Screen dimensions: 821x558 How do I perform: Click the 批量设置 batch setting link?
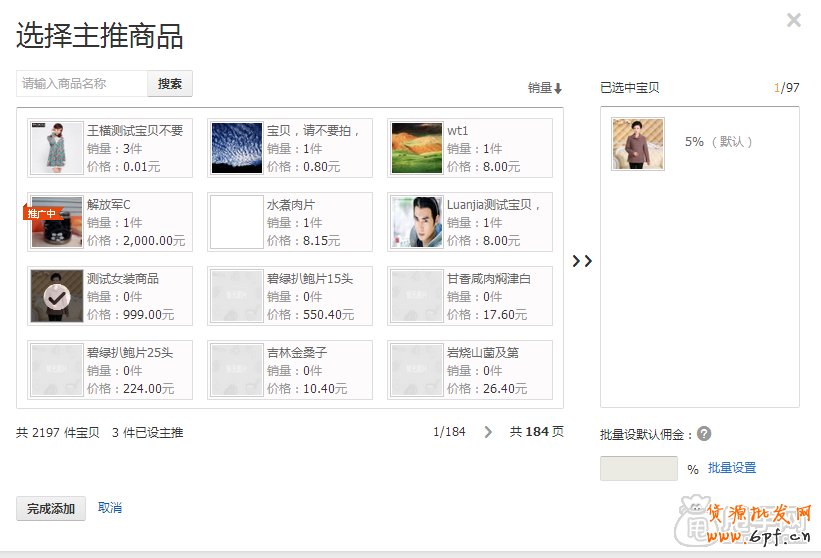732,468
